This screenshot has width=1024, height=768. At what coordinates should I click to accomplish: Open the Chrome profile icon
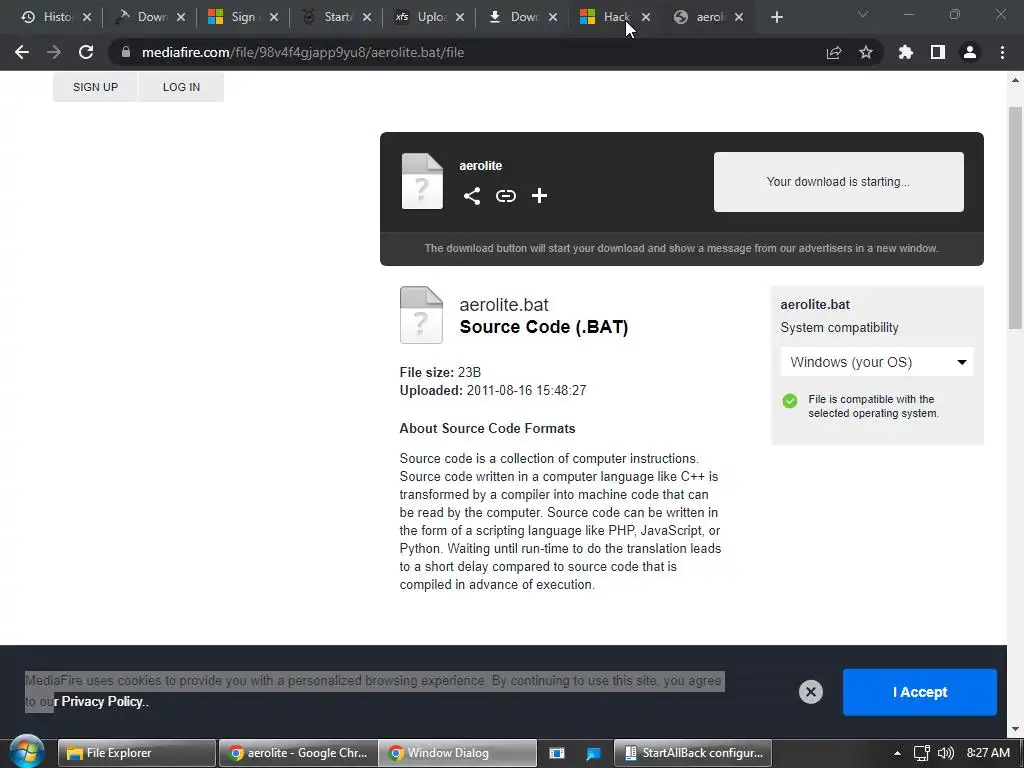[970, 52]
